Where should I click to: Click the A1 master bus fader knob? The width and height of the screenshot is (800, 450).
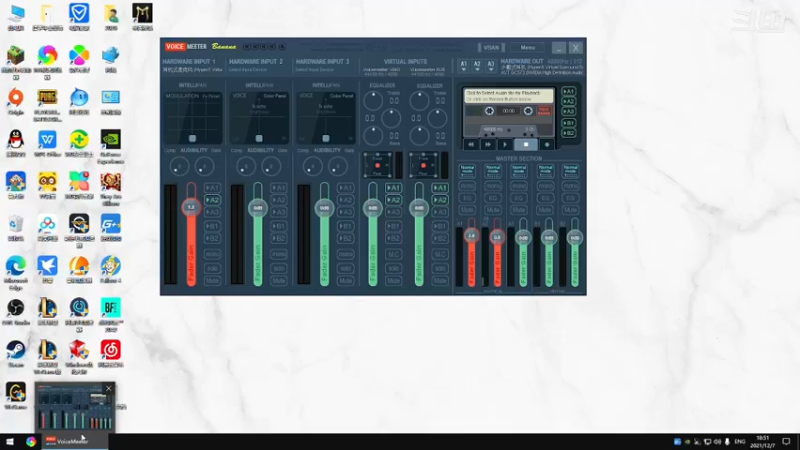click(471, 236)
